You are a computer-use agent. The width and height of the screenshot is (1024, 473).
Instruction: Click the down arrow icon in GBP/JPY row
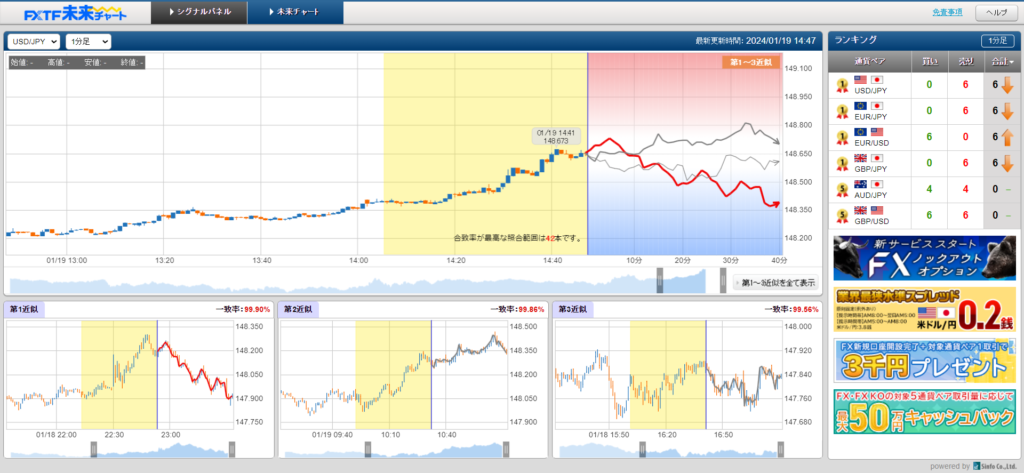(x=1007, y=163)
